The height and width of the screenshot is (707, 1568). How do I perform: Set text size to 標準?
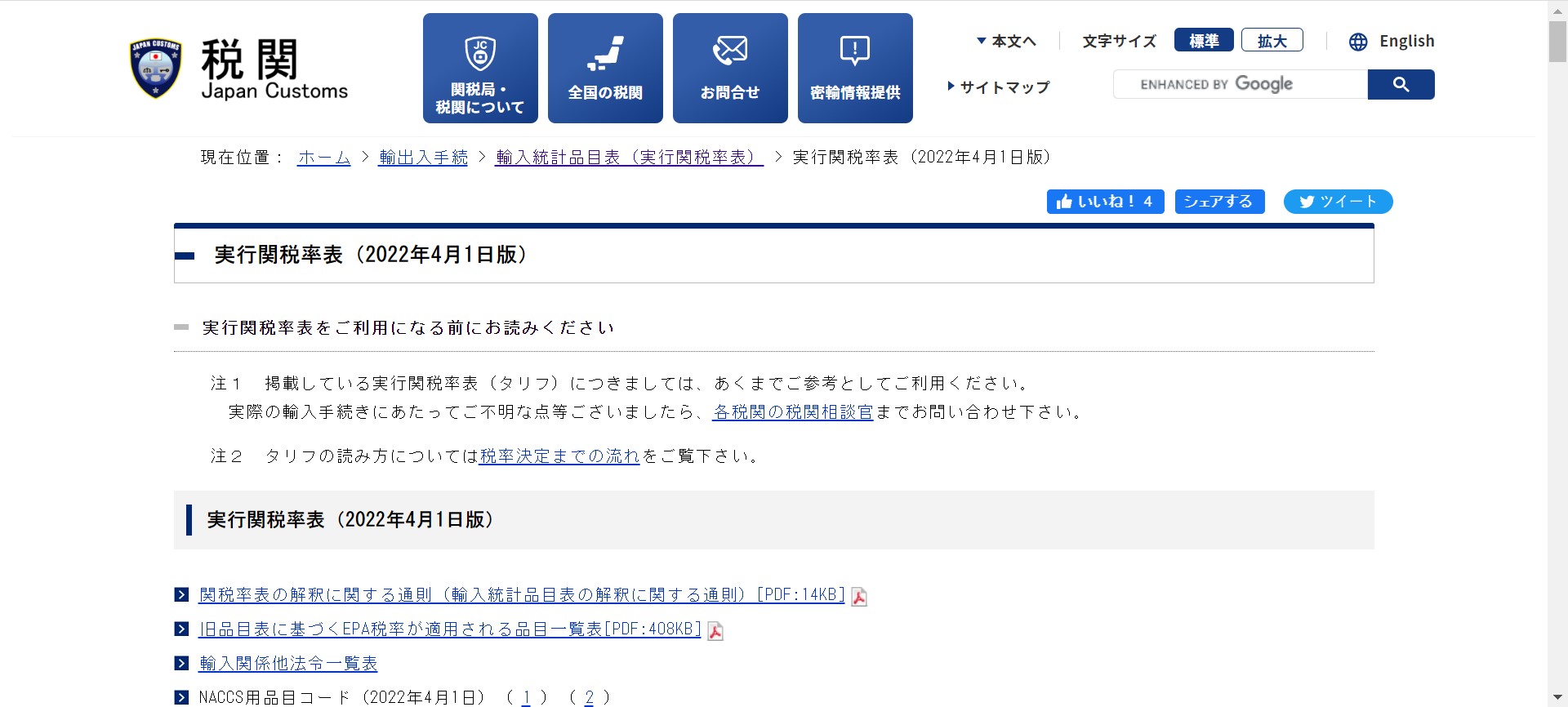point(1203,40)
